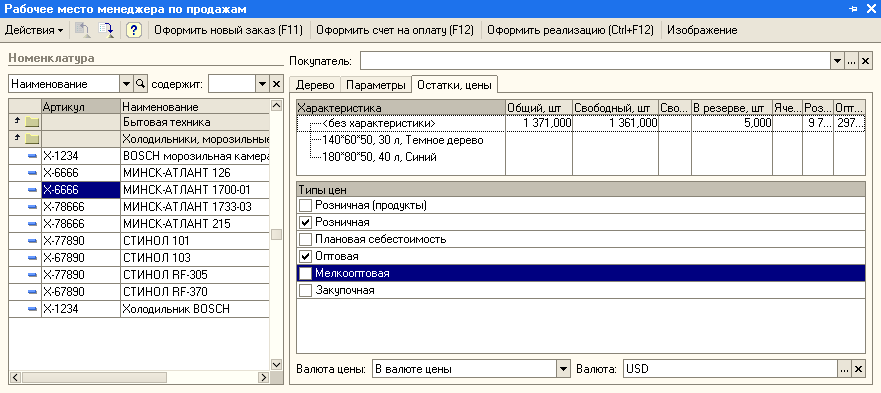Select the МИНСК-АТЛАНТ 215 name cell
This screenshot has height=393, width=881.
tap(195, 224)
